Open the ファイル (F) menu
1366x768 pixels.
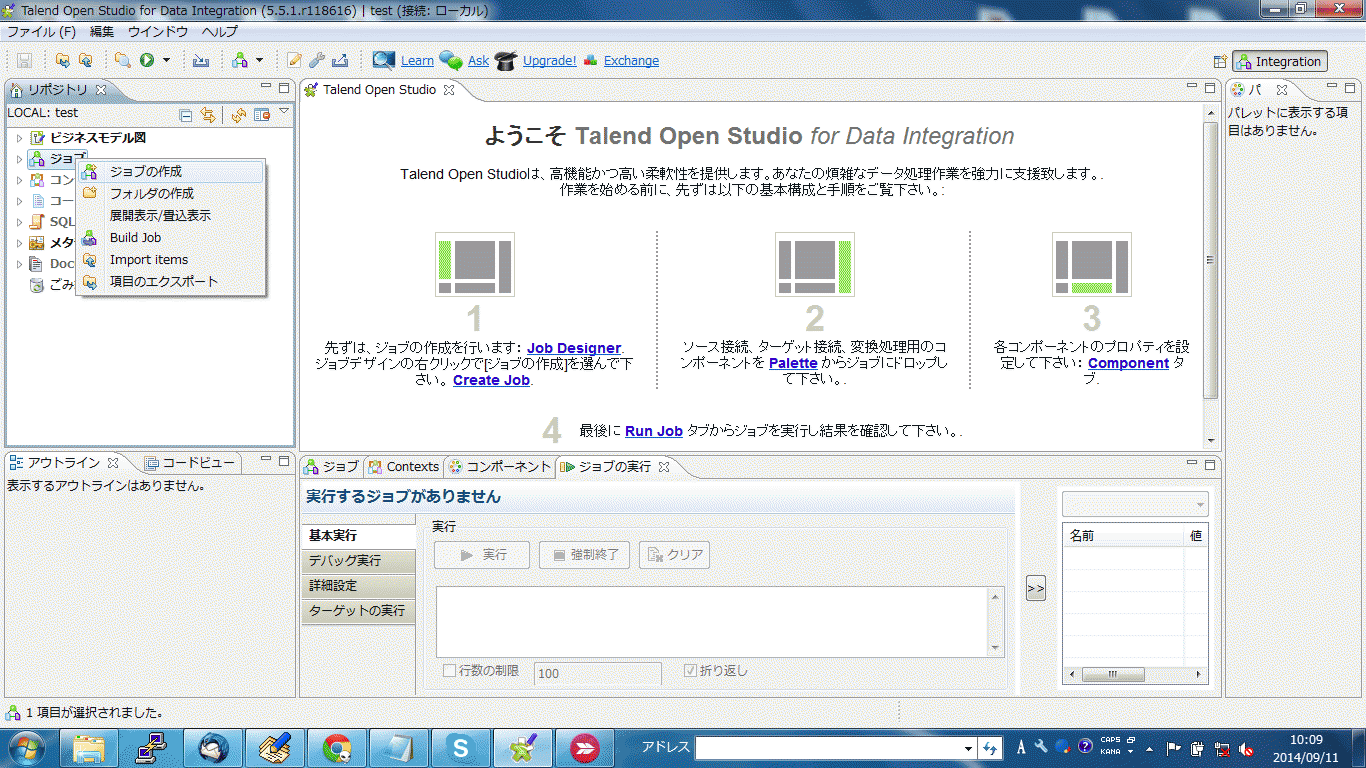tap(41, 32)
